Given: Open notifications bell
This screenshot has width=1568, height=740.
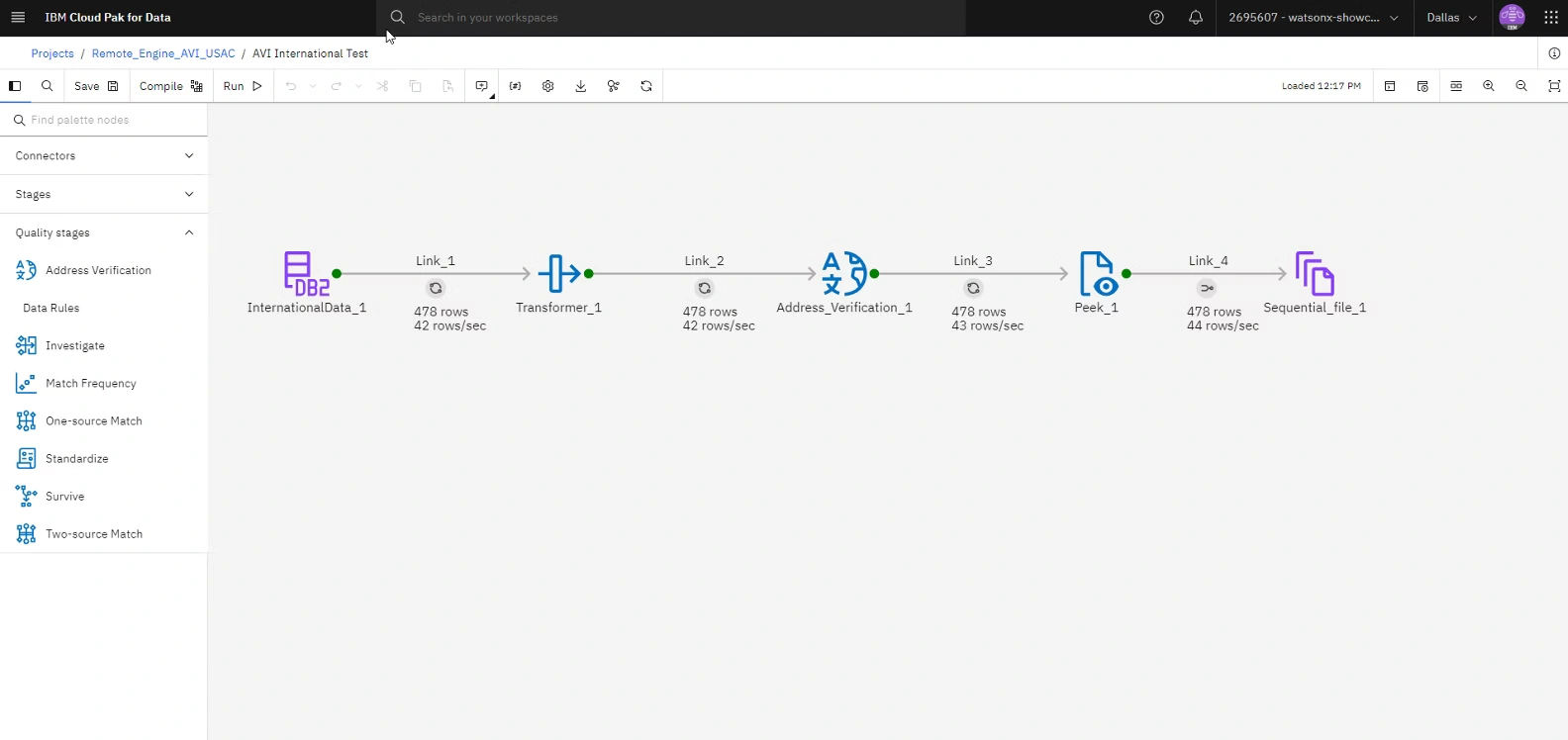Looking at the screenshot, I should 1196,18.
